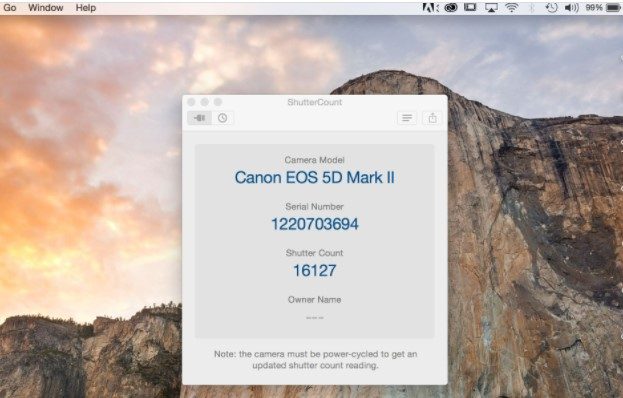Open the Wi-Fi status menu
Screen dimensions: 623x398
(512, 8)
